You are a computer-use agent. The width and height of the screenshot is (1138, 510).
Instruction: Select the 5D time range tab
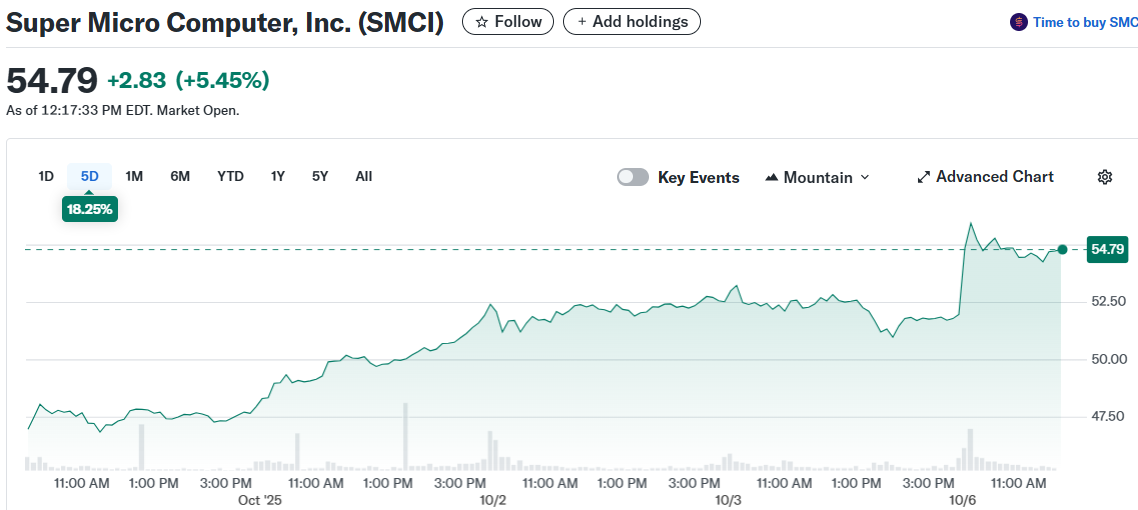pos(90,176)
